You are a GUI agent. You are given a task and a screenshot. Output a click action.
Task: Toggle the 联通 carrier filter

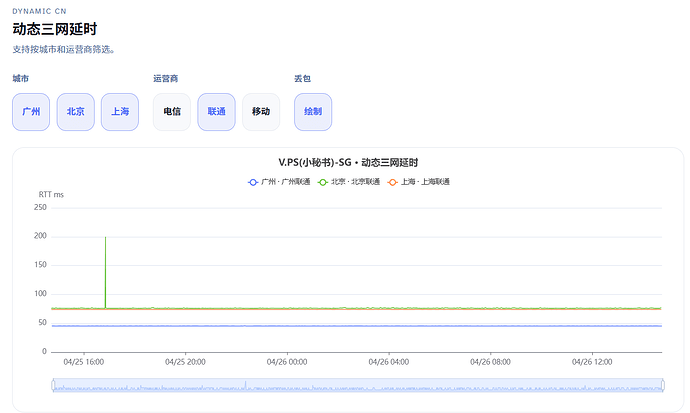217,112
